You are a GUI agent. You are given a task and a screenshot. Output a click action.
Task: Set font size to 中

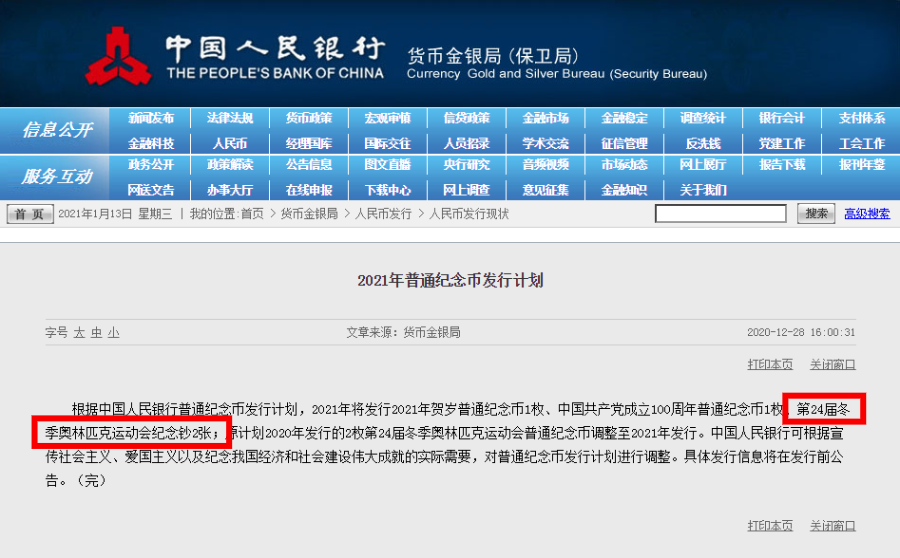(96, 333)
